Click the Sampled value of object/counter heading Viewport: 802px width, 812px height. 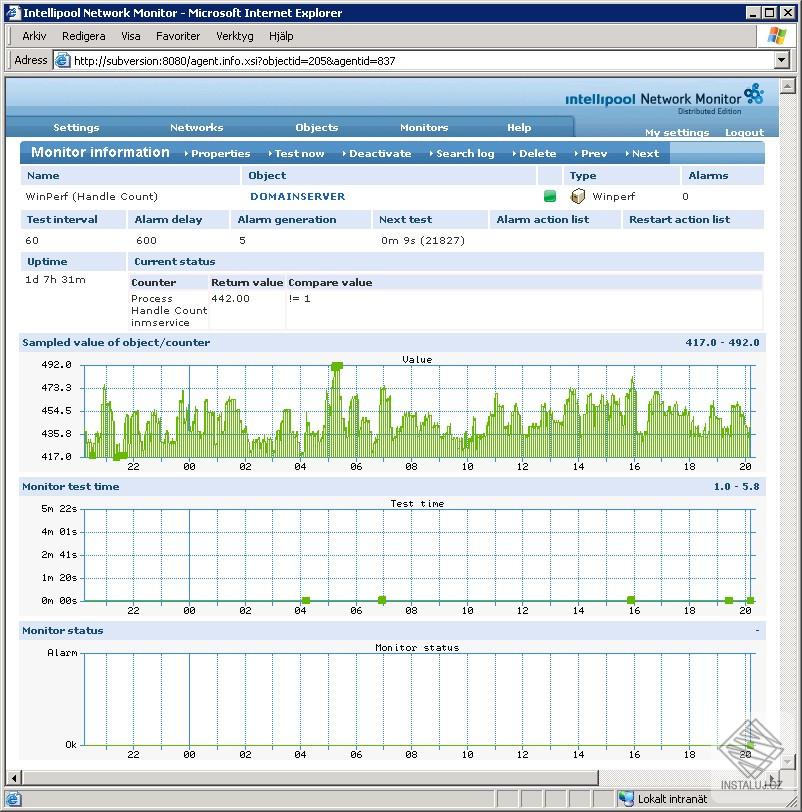click(116, 342)
